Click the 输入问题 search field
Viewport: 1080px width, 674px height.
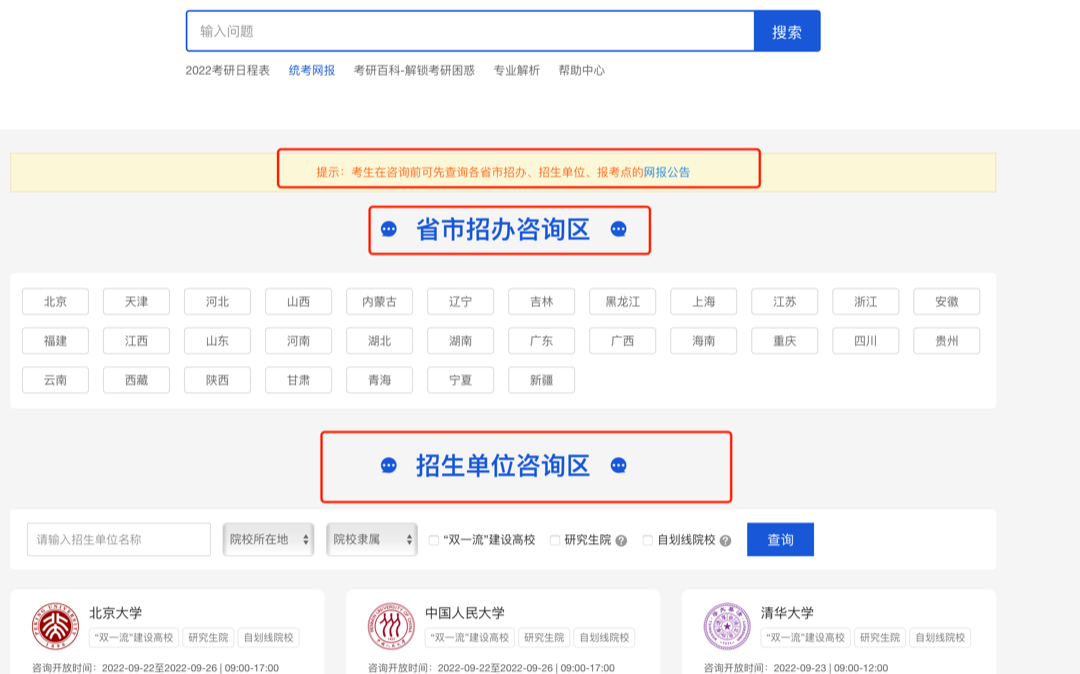point(470,31)
